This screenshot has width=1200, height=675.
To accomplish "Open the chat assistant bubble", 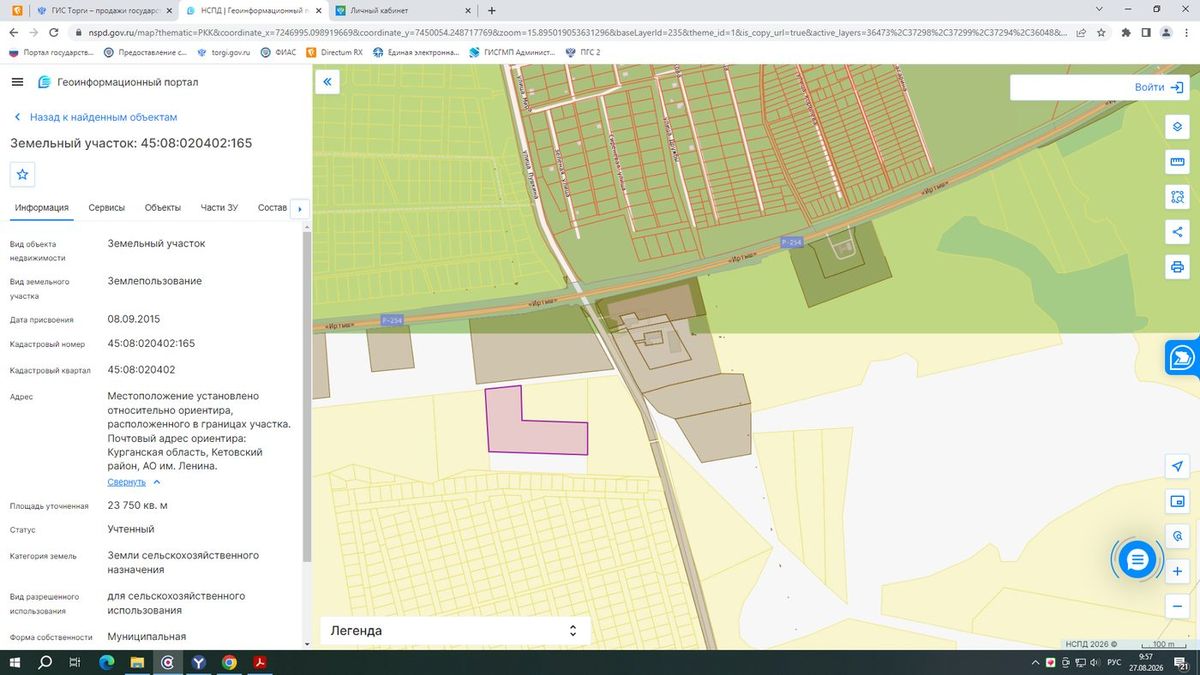I will pyautogui.click(x=1137, y=560).
